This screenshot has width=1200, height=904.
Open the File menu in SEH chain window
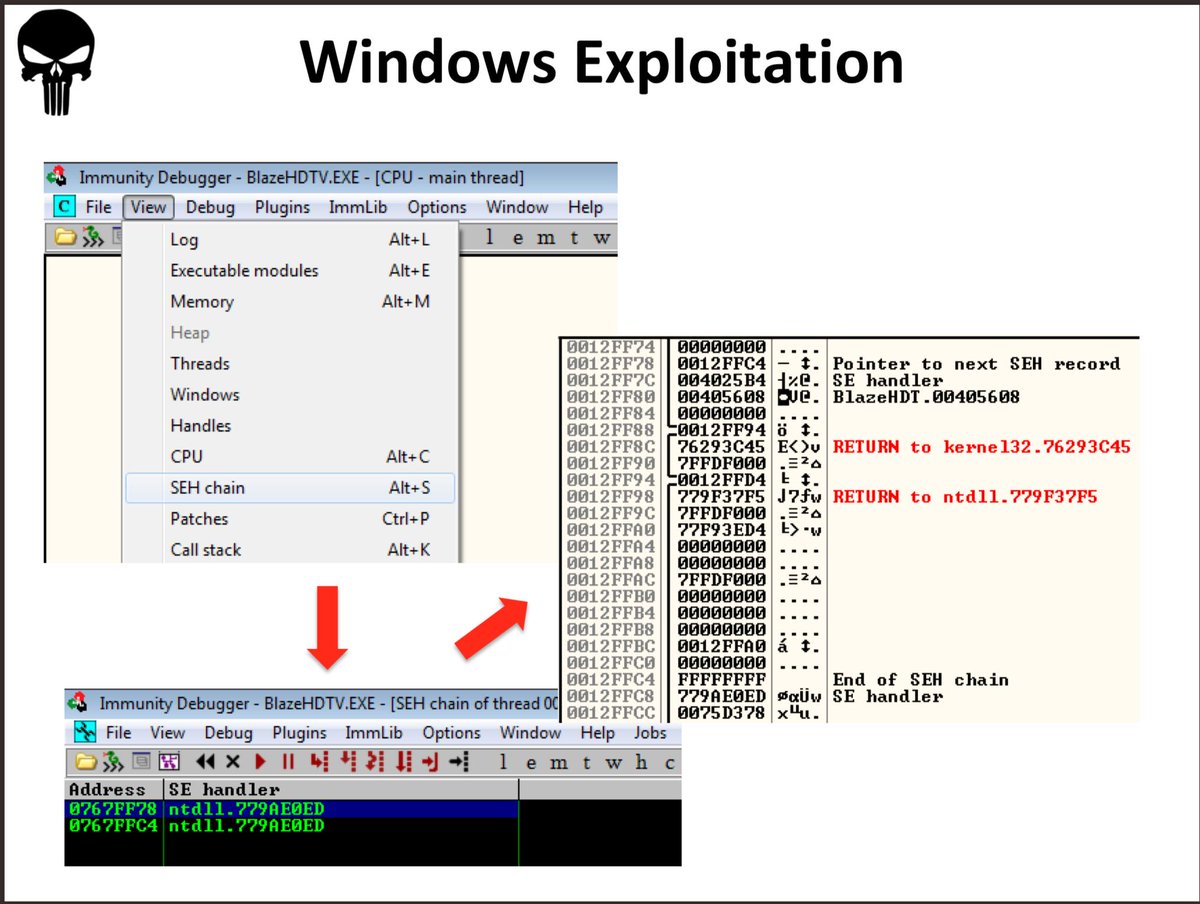(x=118, y=732)
